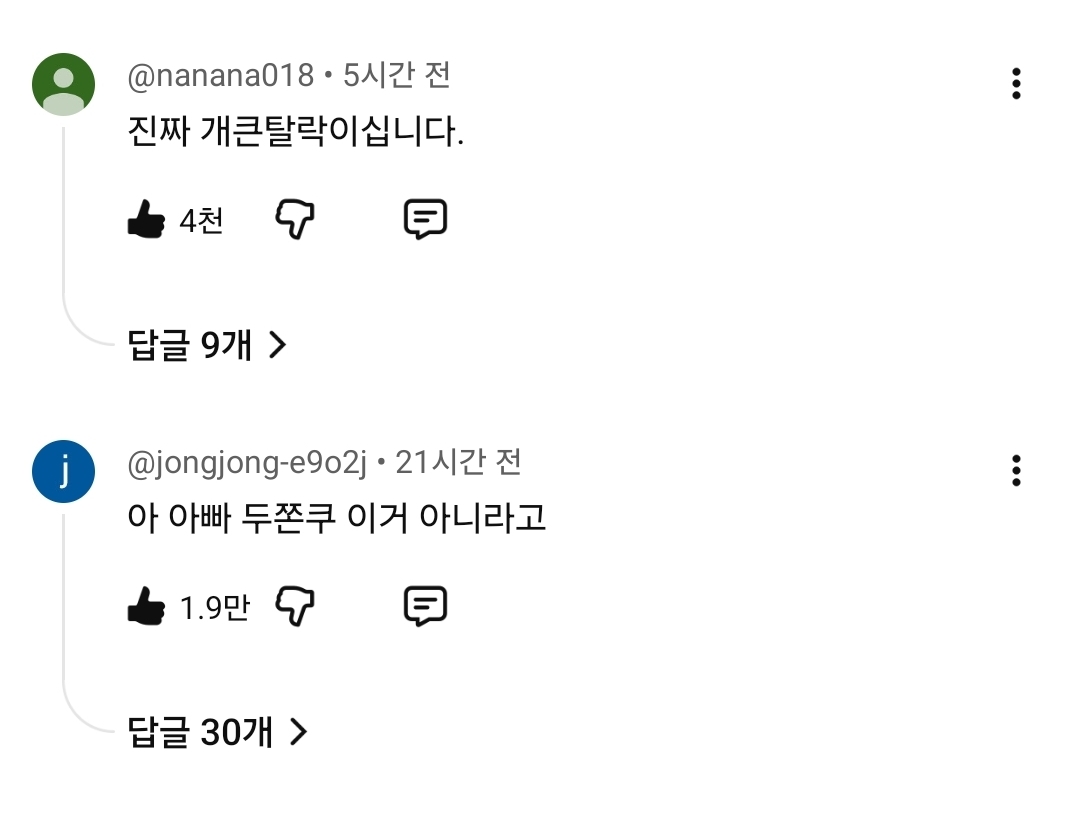
Task: Open @nanana018 profile via username
Action: coord(221,75)
